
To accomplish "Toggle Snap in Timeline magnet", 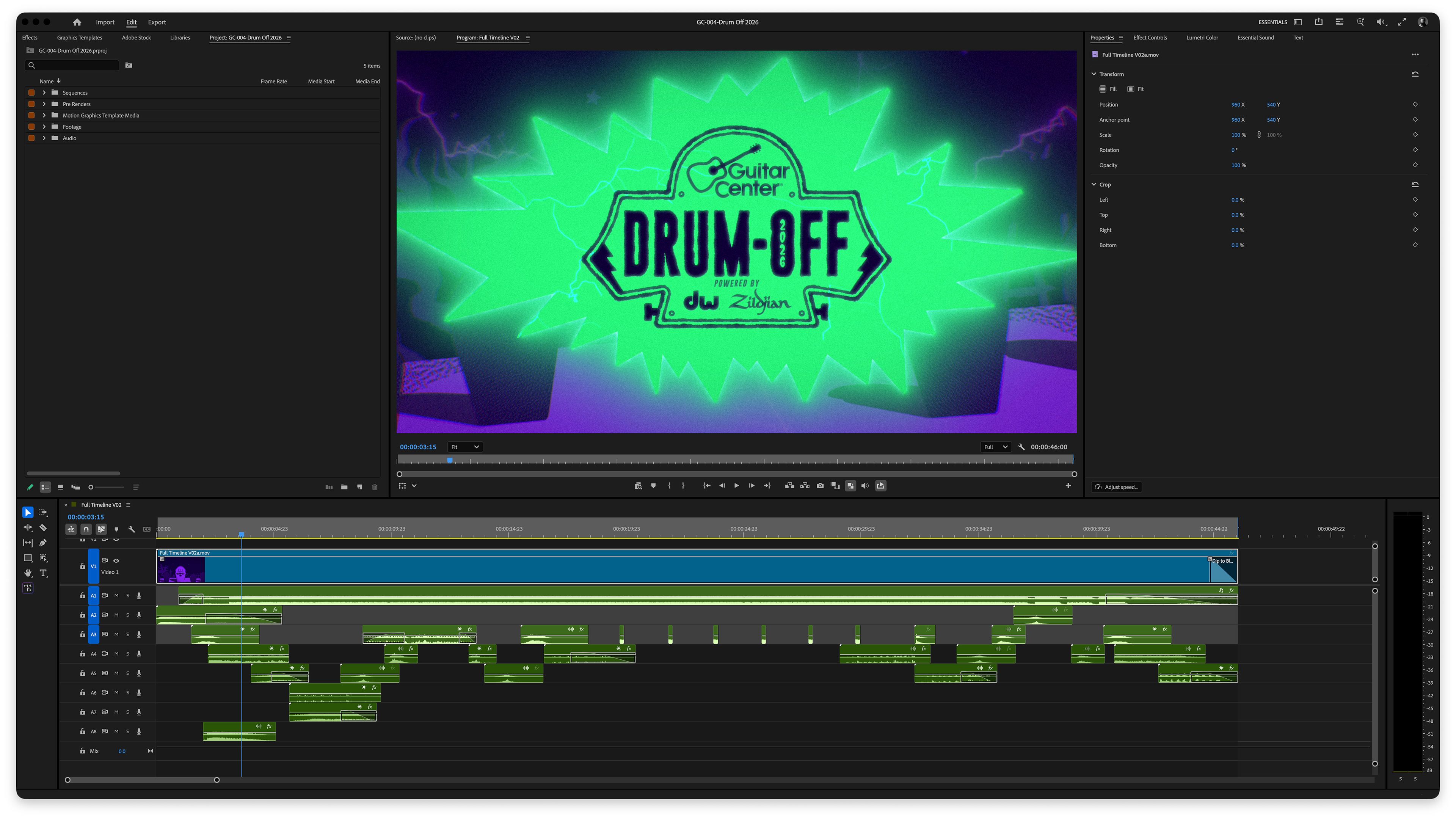I will click(x=86, y=530).
